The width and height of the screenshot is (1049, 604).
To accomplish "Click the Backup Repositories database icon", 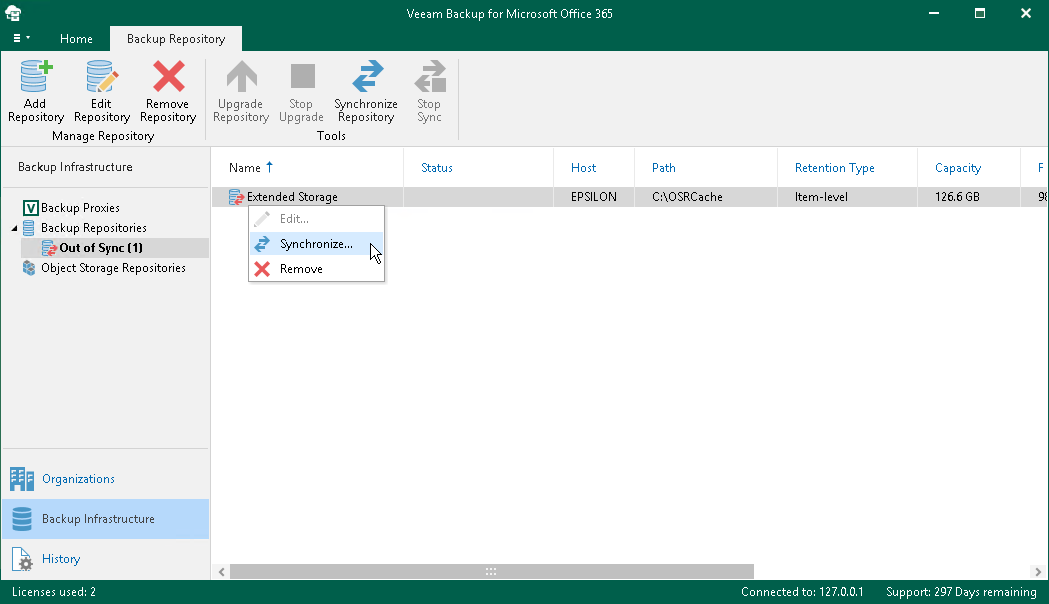I will pos(29,228).
